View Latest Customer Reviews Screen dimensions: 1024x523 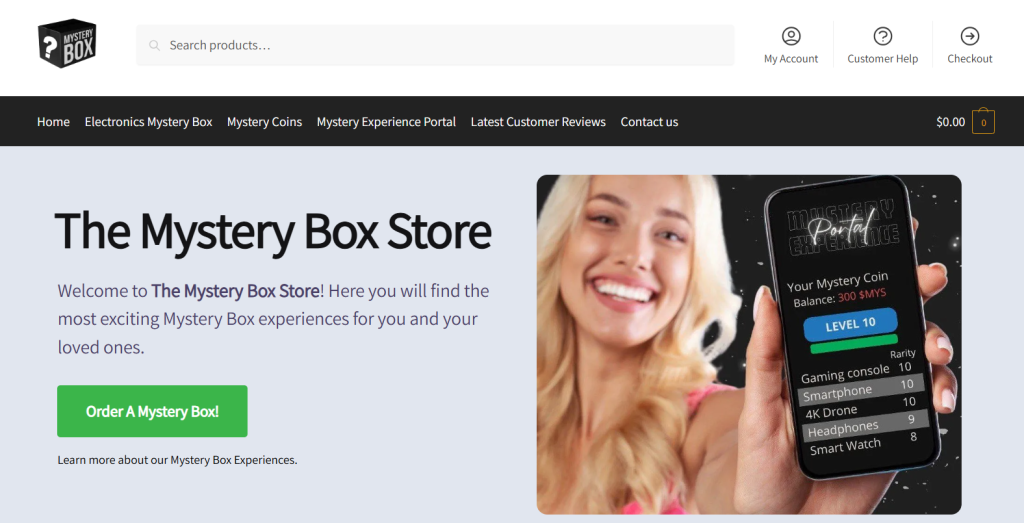[x=538, y=121]
